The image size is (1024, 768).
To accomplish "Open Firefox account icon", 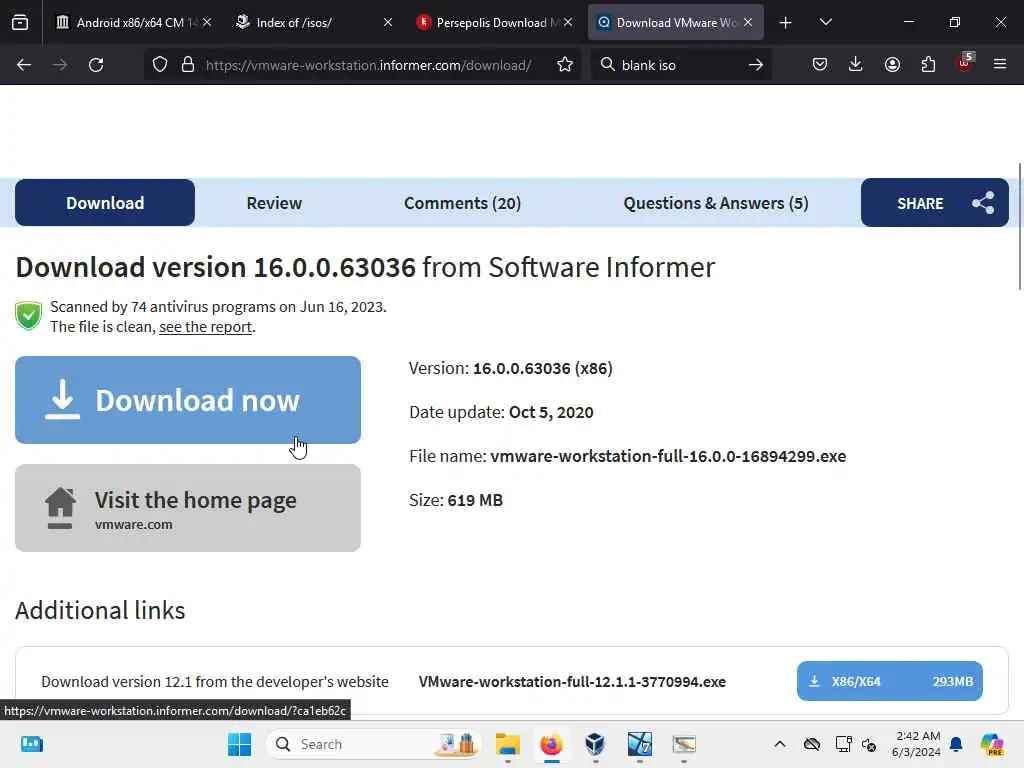I will tap(892, 65).
